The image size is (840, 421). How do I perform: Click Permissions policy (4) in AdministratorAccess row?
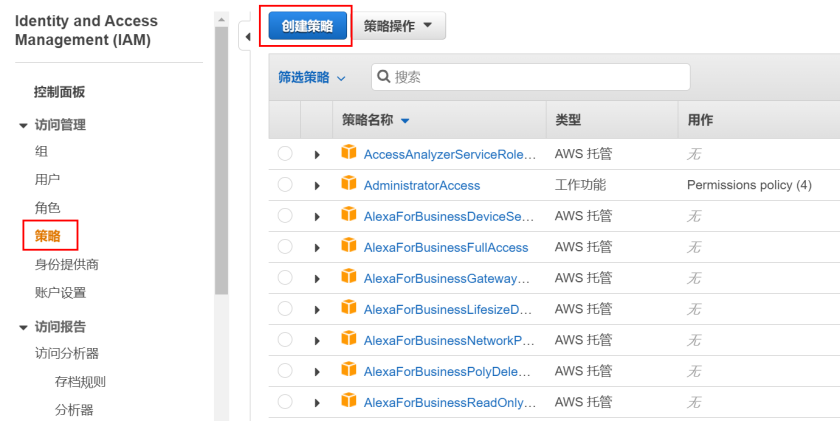point(749,185)
